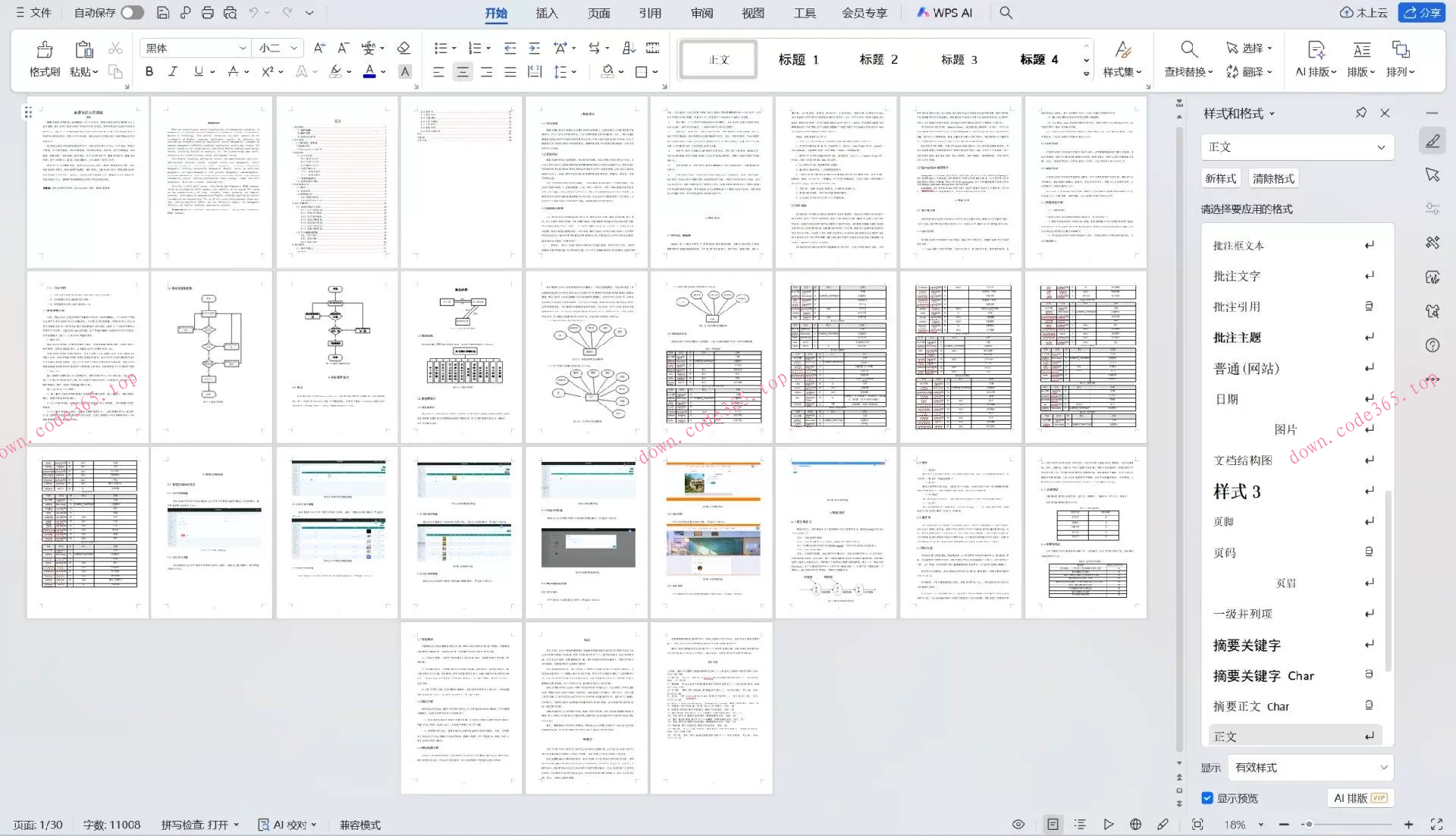Image resolution: width=1456 pixels, height=836 pixels.
Task: Expand the 有效样式 display dropdown
Action: pyautogui.click(x=1383, y=768)
